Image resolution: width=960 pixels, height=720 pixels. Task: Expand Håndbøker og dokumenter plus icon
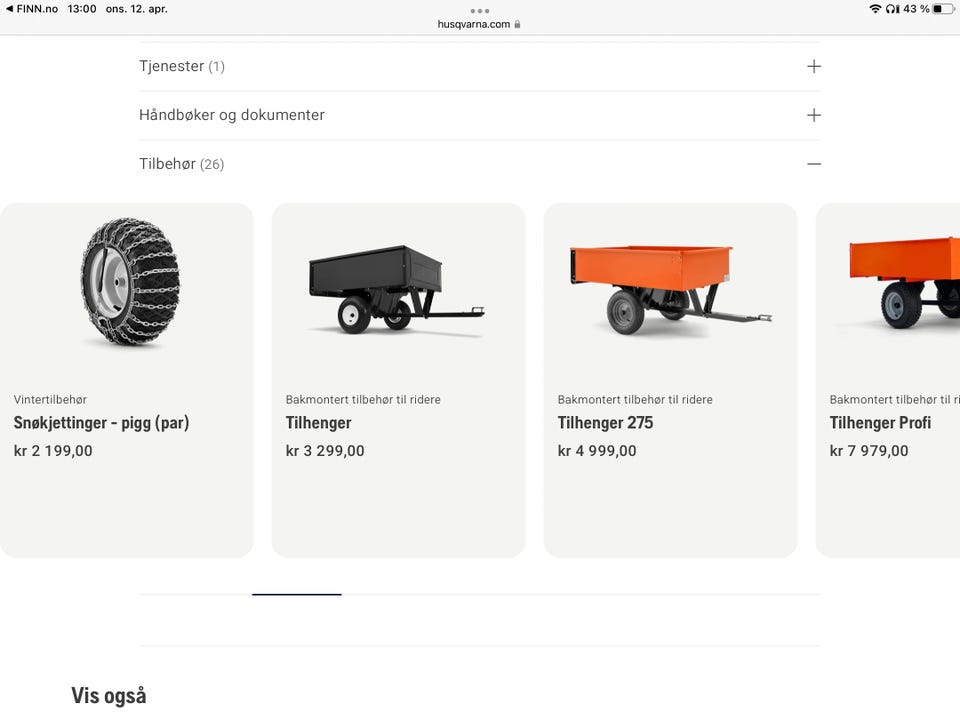pos(814,115)
